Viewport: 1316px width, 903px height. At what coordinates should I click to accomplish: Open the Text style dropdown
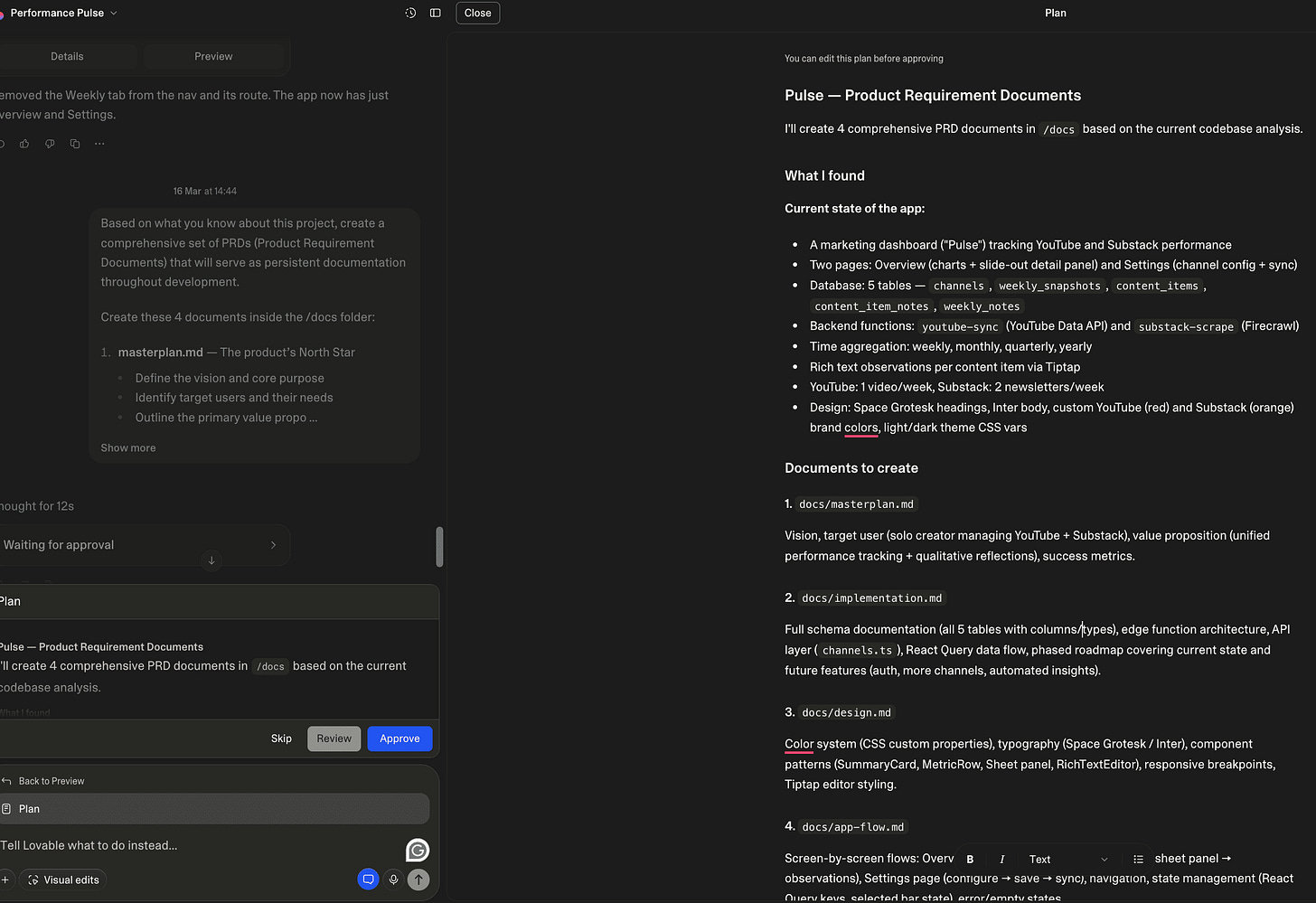click(1067, 860)
